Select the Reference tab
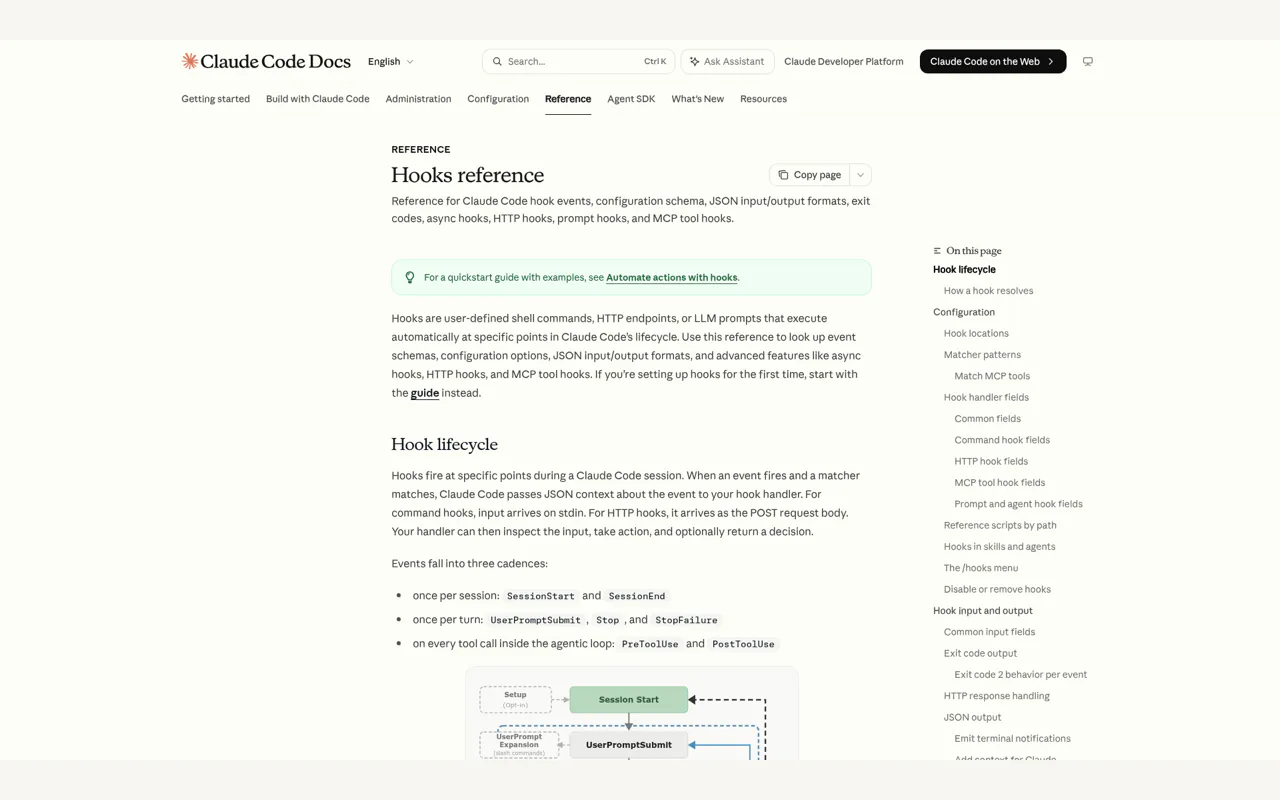 (x=568, y=99)
